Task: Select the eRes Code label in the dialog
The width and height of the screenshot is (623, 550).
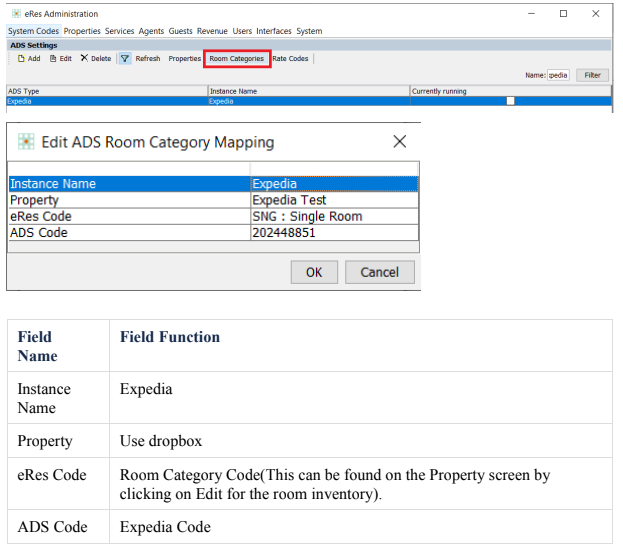Action: coord(130,216)
